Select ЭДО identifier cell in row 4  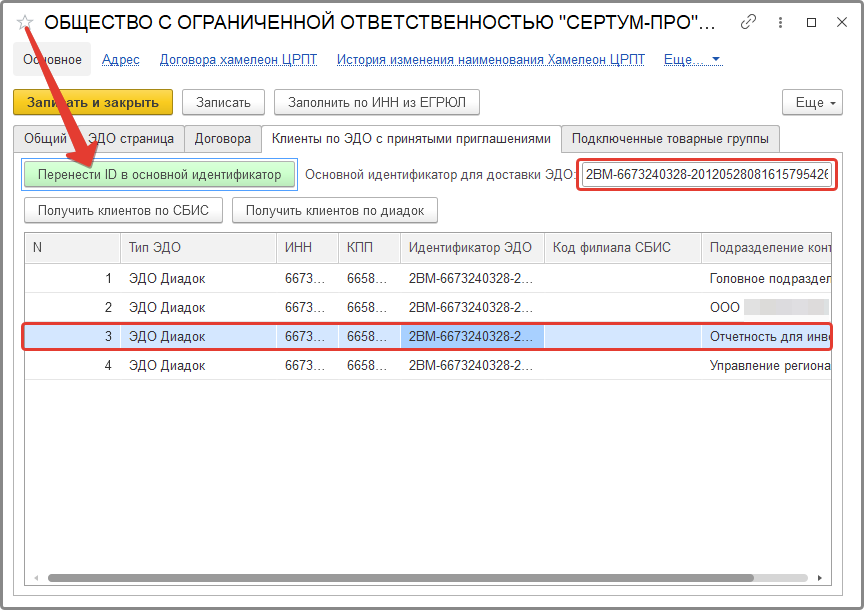click(x=472, y=365)
